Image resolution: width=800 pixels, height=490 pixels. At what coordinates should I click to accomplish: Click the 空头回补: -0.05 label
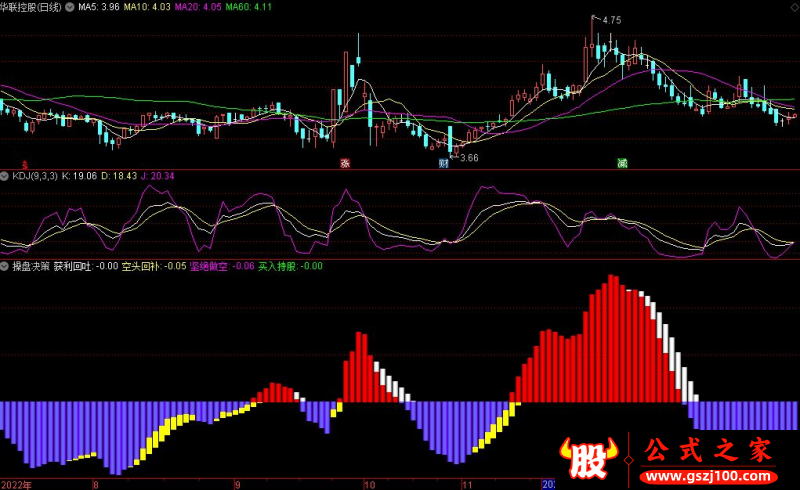(x=154, y=266)
